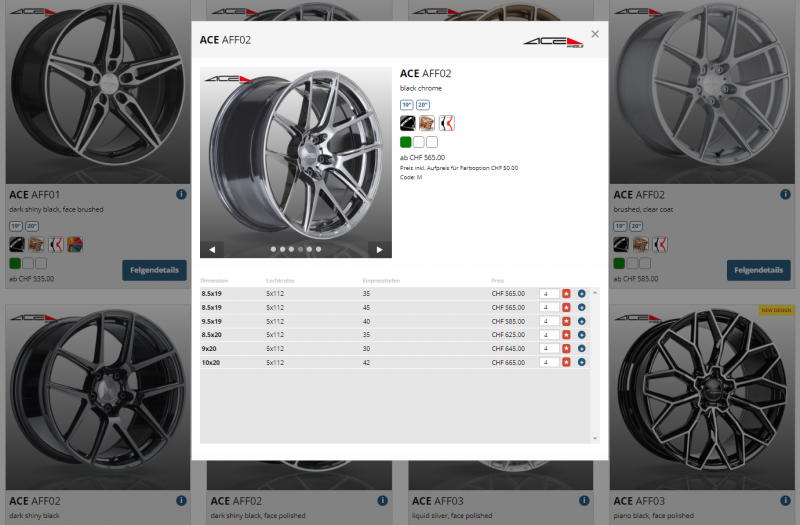Image resolution: width=800 pixels, height=525 pixels.
Task: Show next wheel image in dialog carousel
Action: click(380, 249)
